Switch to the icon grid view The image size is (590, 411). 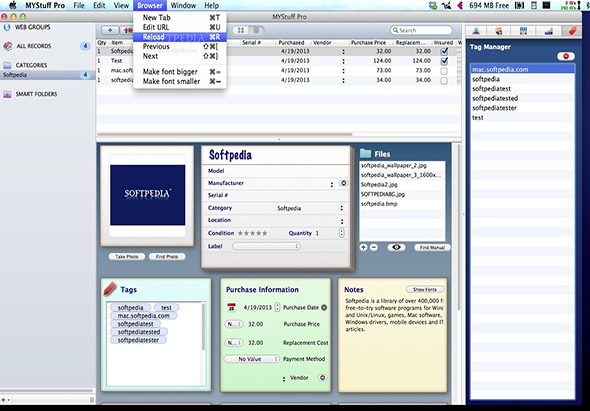(x=241, y=30)
